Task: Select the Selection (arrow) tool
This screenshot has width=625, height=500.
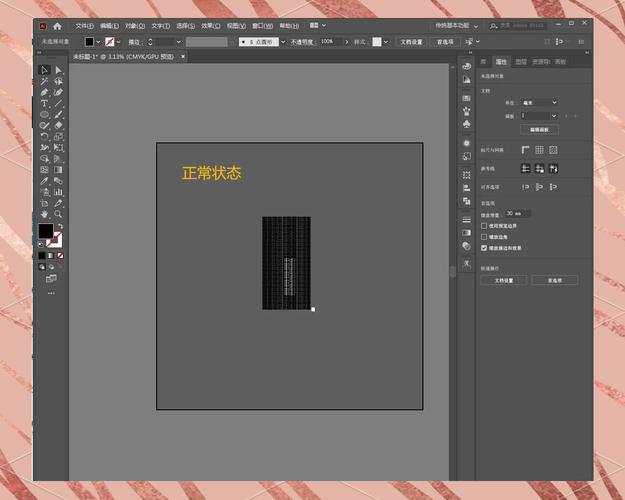Action: tap(44, 70)
